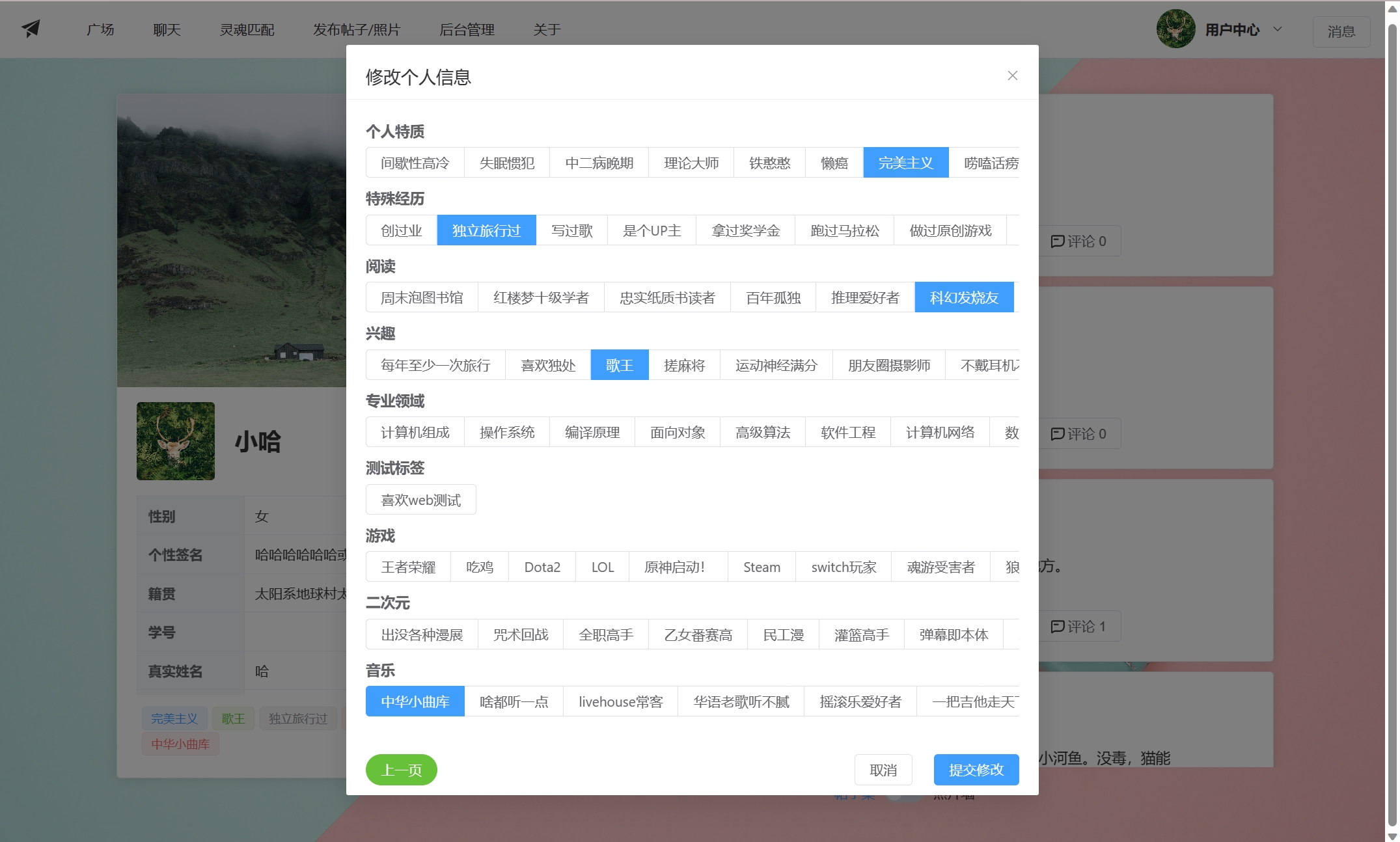This screenshot has height=842, width=1400.
Task: Toggle the 科幻发烧友 reading tag
Action: click(x=963, y=297)
